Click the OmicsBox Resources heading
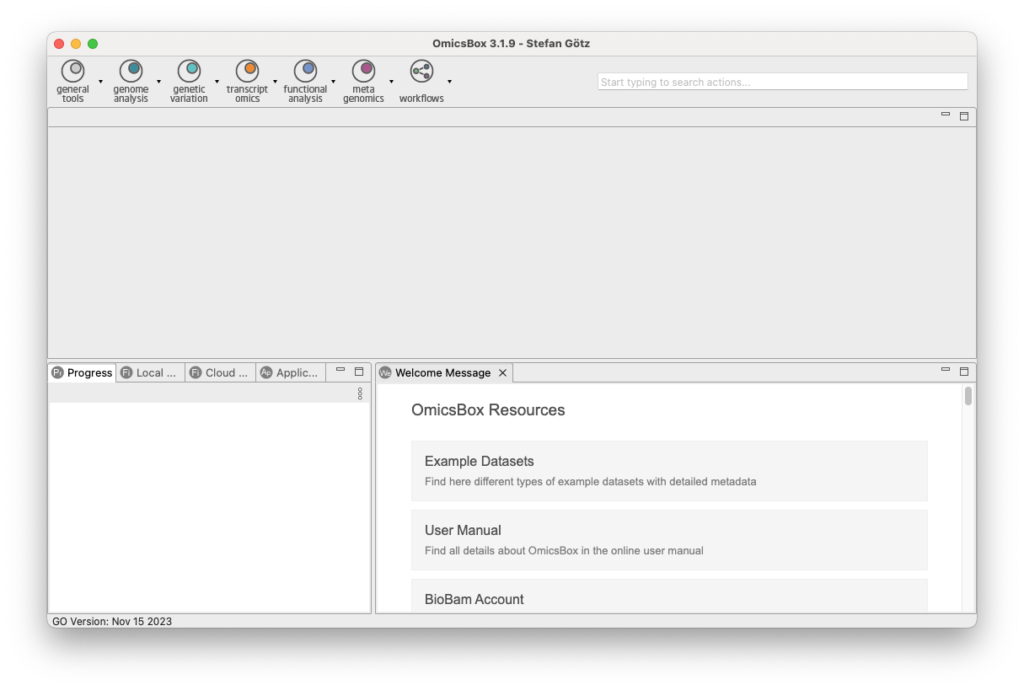Screen dimensions: 1024x690 (488, 410)
